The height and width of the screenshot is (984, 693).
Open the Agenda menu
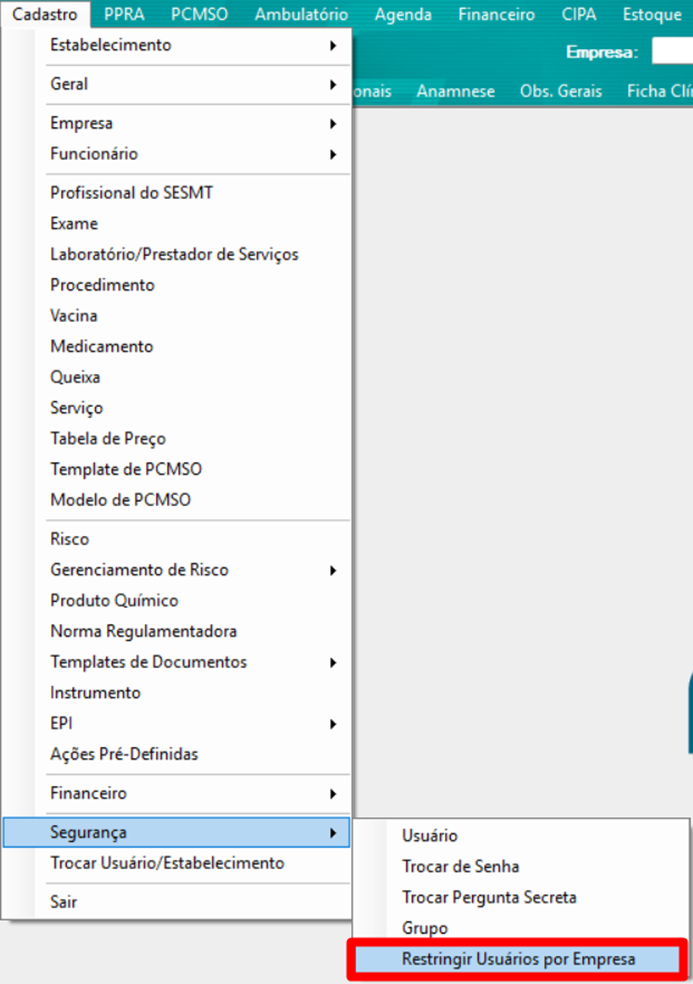pos(403,14)
